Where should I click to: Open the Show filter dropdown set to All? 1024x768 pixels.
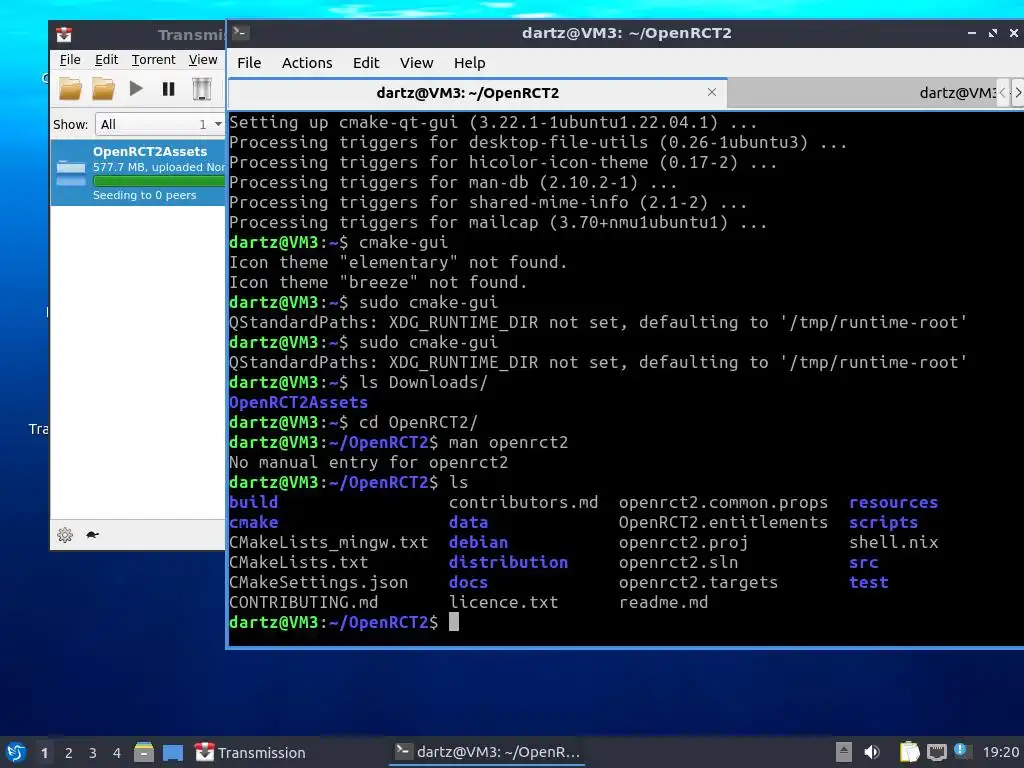tap(159, 124)
